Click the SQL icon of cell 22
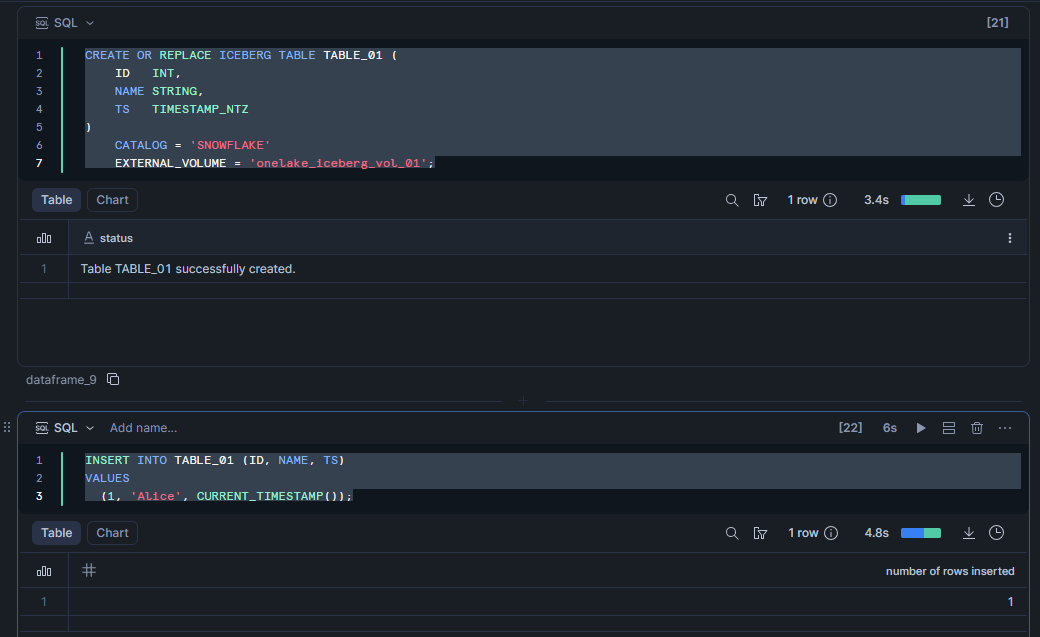The height and width of the screenshot is (637, 1040). click(x=42, y=428)
